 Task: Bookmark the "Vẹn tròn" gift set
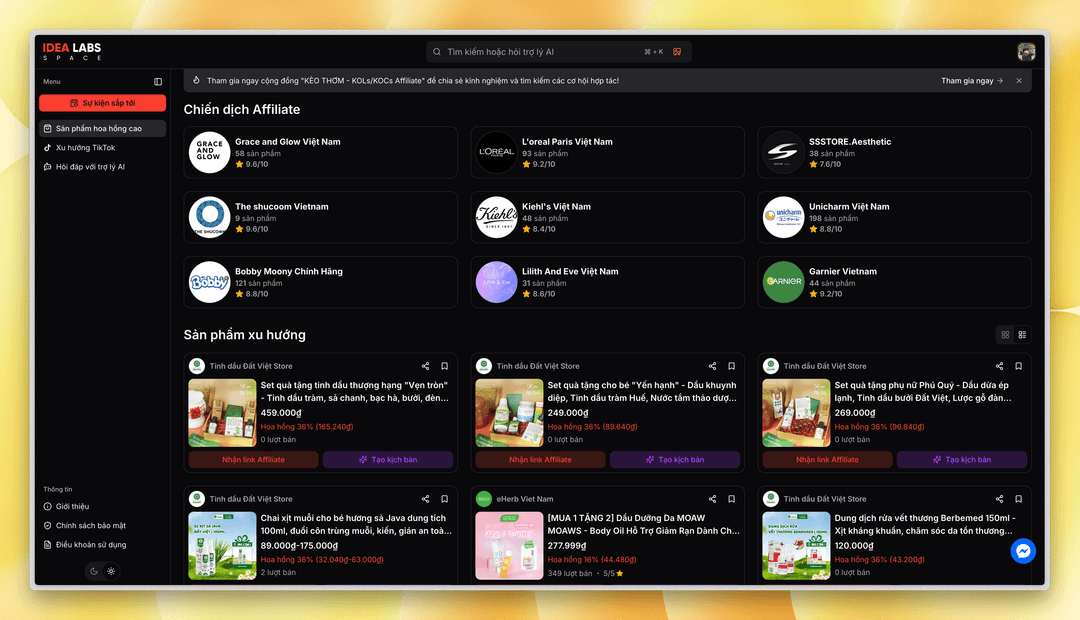(x=444, y=366)
